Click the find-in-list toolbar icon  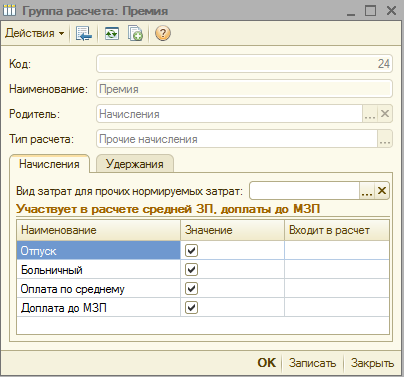click(x=83, y=33)
